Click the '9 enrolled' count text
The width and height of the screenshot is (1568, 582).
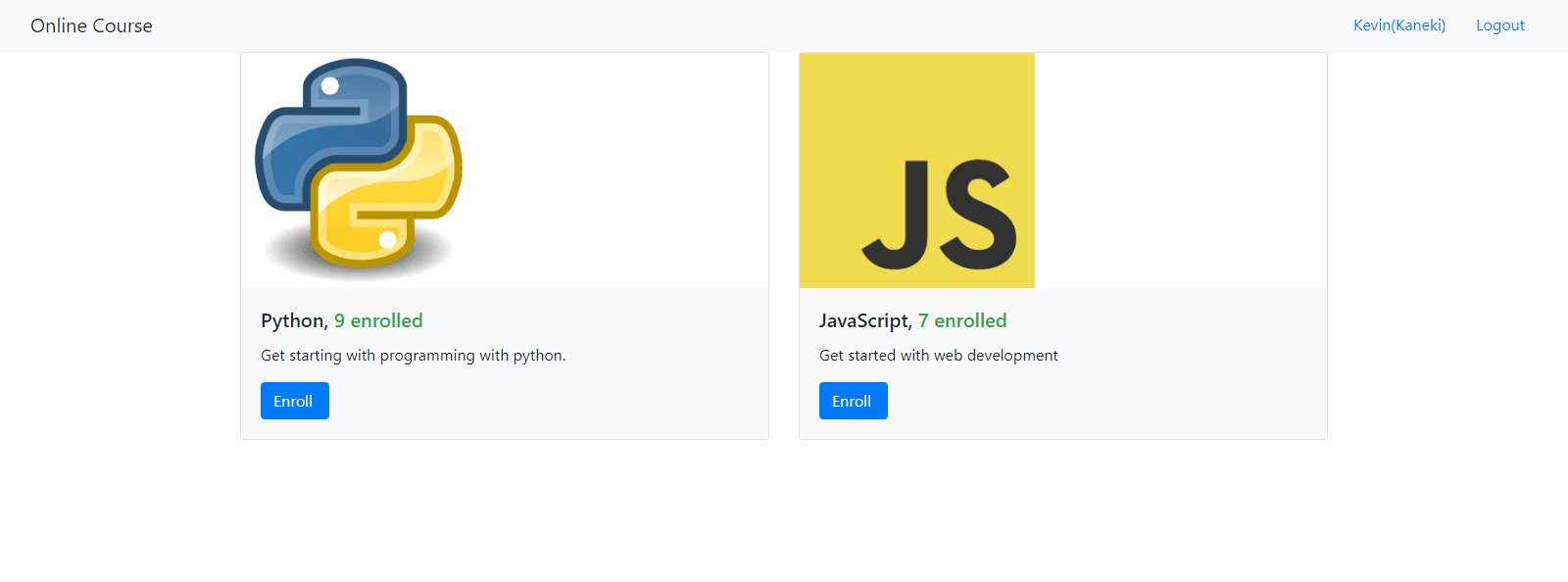click(x=378, y=320)
